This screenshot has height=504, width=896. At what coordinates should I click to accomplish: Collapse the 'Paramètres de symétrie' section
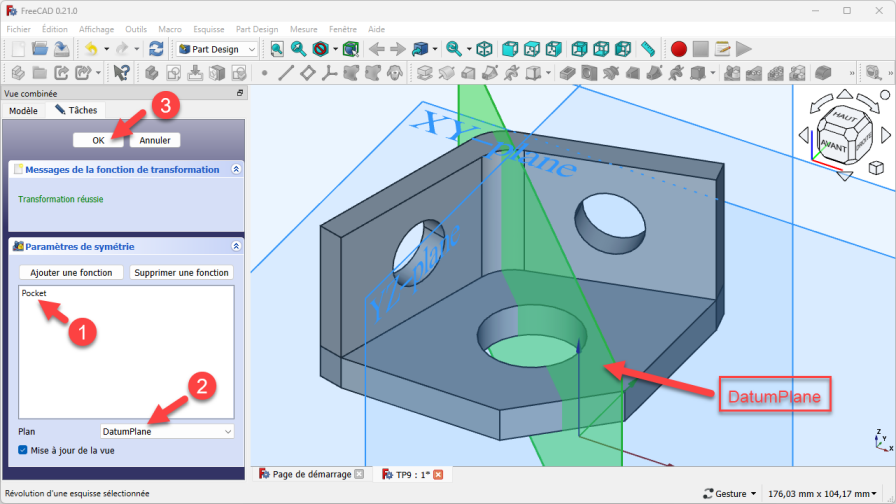[236, 246]
